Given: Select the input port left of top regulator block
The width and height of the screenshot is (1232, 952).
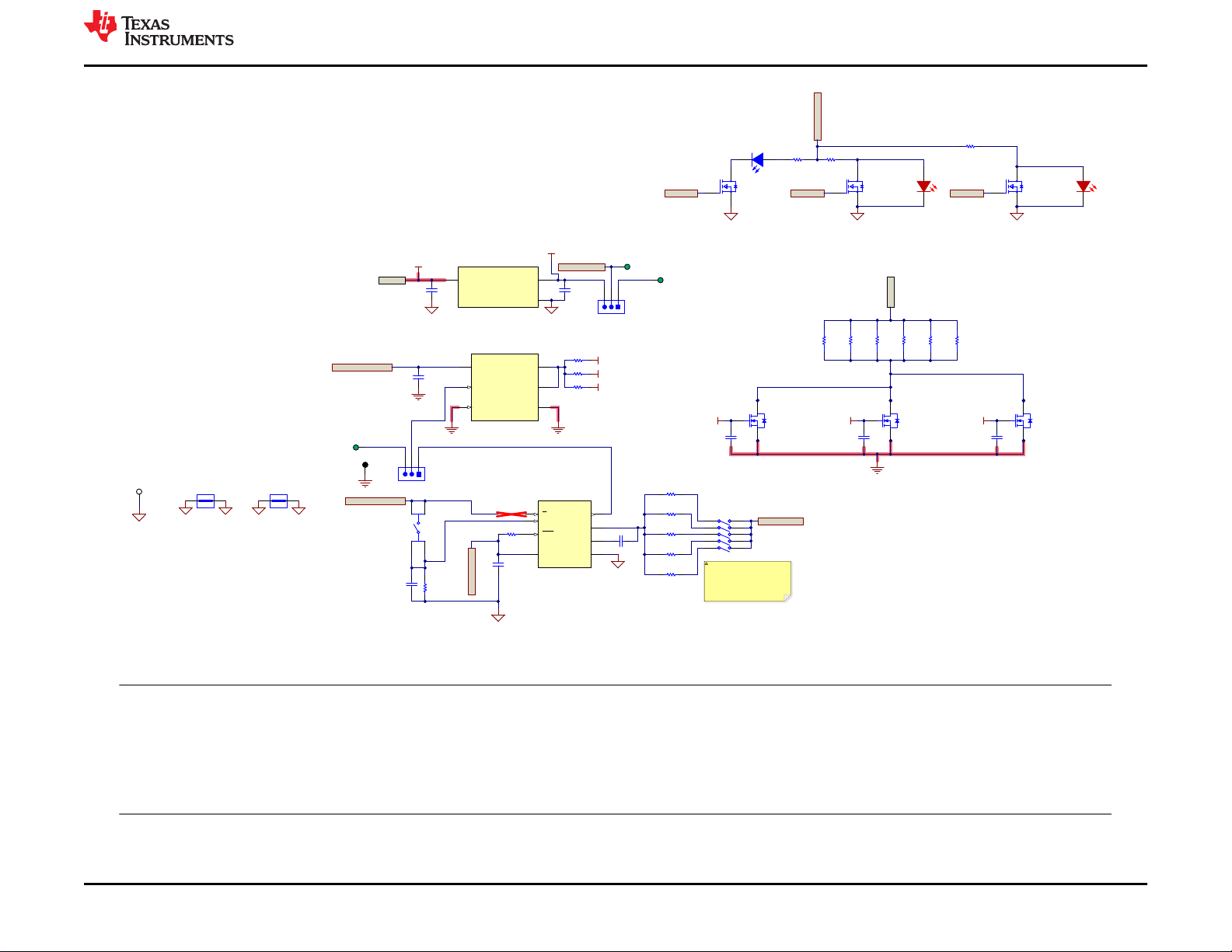Looking at the screenshot, I should tap(392, 281).
